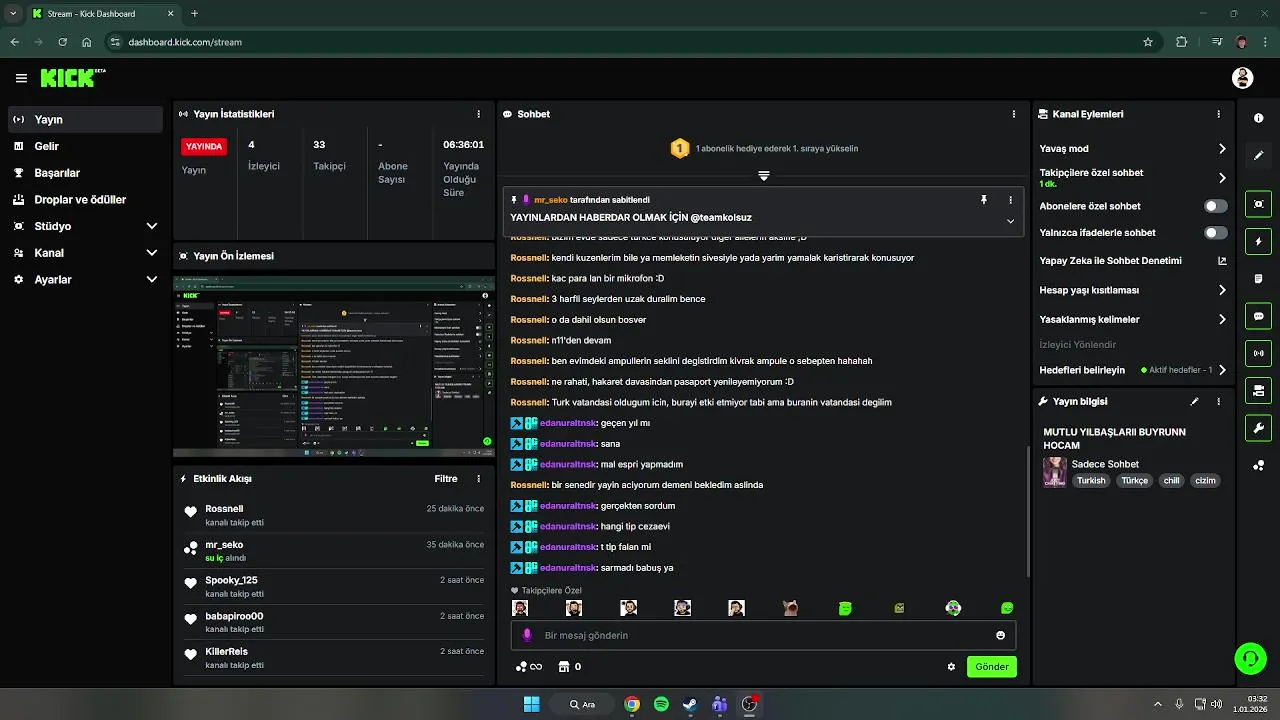Open Yapay Zeka ile Sohbet Denetimi external link
1280x720 pixels.
(x=1222, y=261)
